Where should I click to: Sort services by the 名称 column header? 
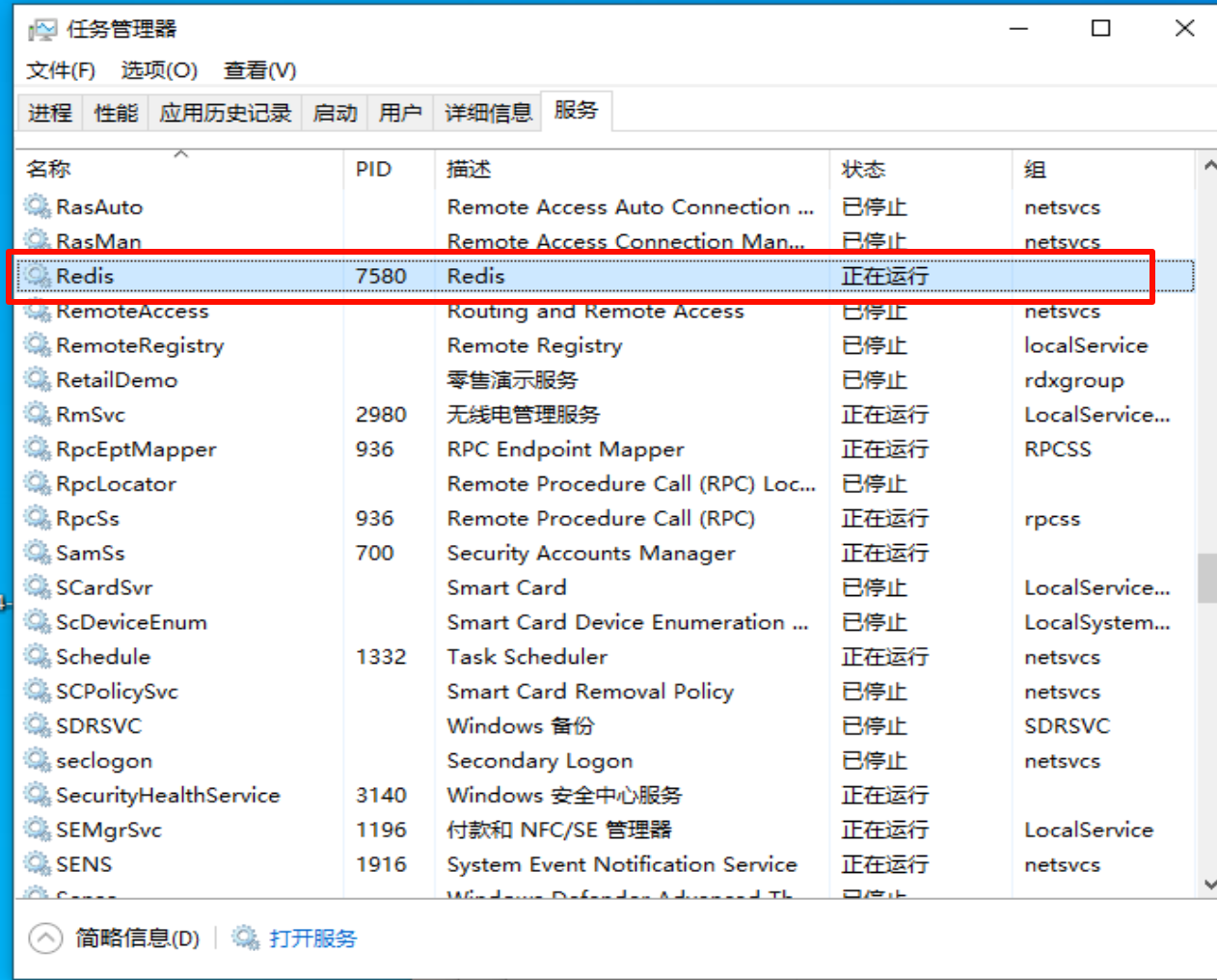pyautogui.click(x=180, y=169)
